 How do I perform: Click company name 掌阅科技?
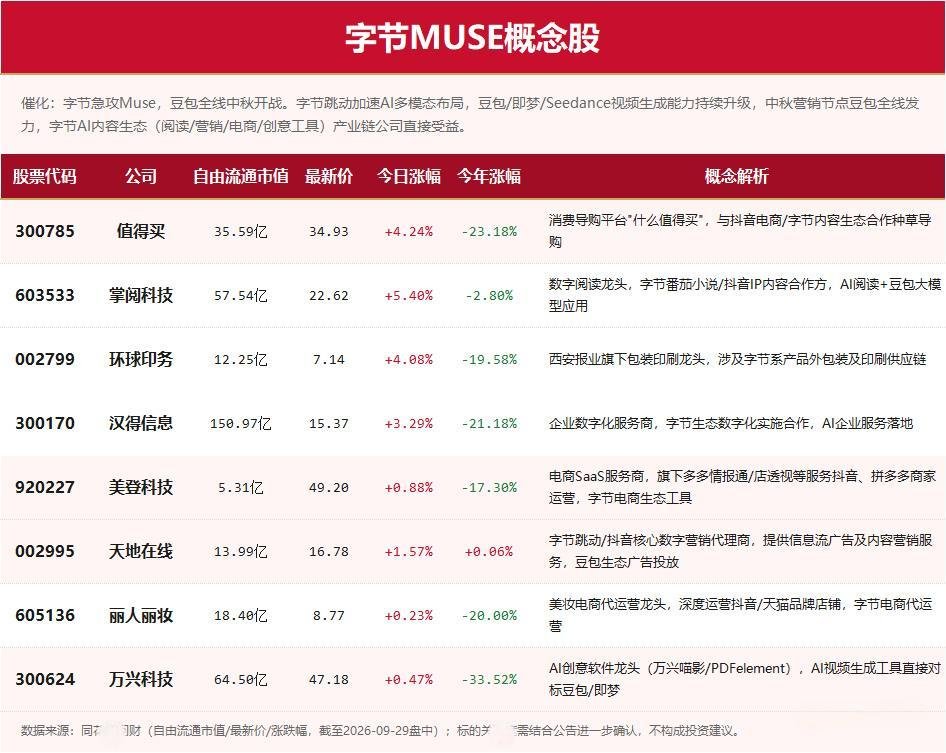(x=141, y=295)
